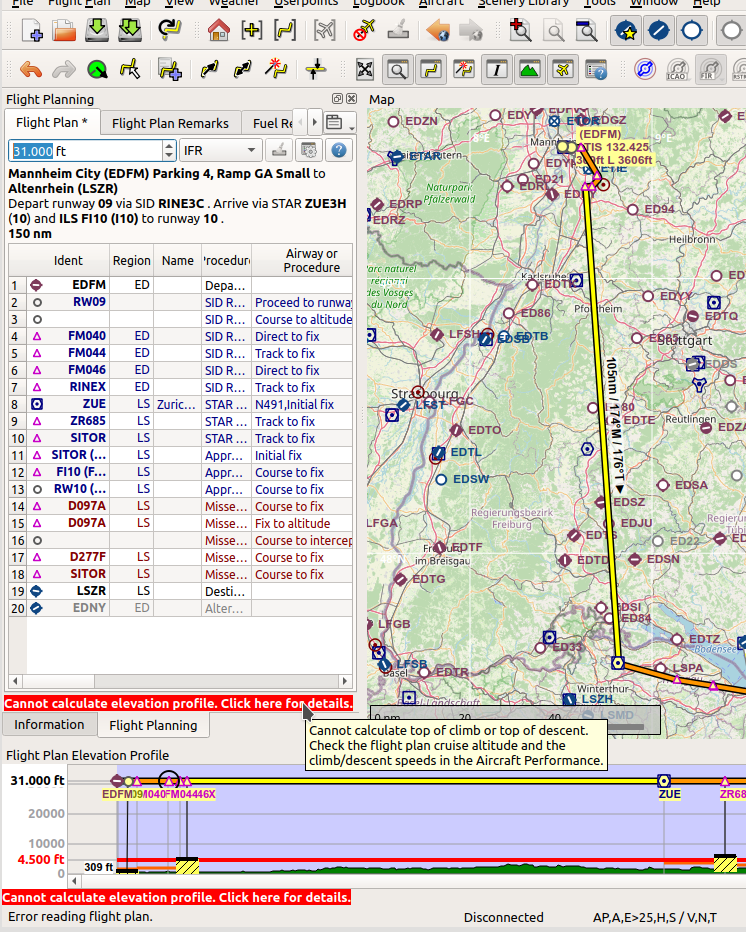
Task: Click the EDFM airport label on the map
Action: click(600, 134)
